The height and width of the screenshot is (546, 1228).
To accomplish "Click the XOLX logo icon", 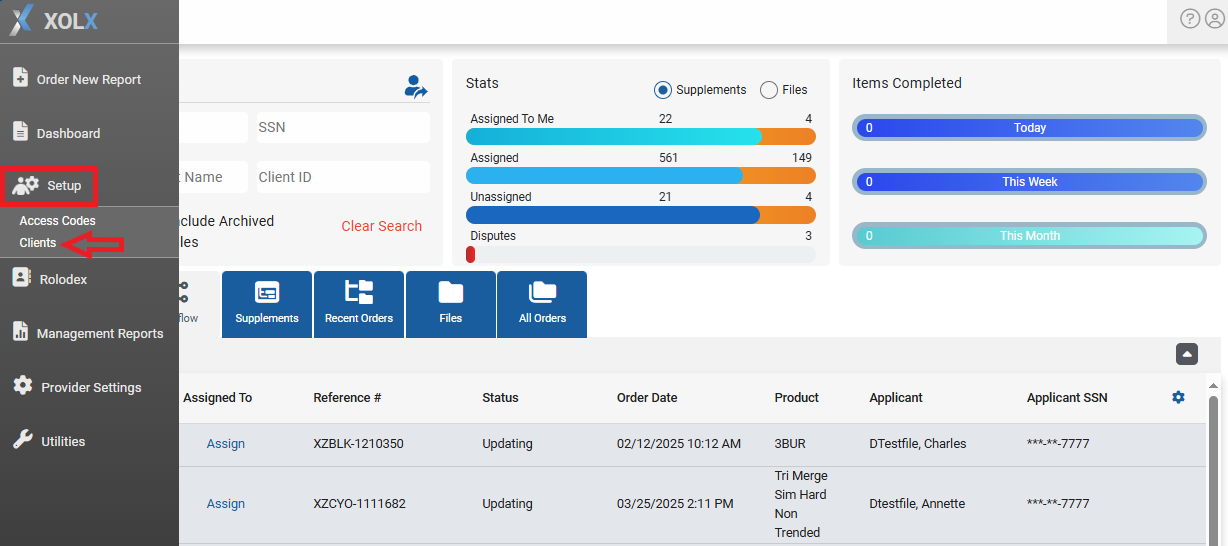I will (x=22, y=19).
